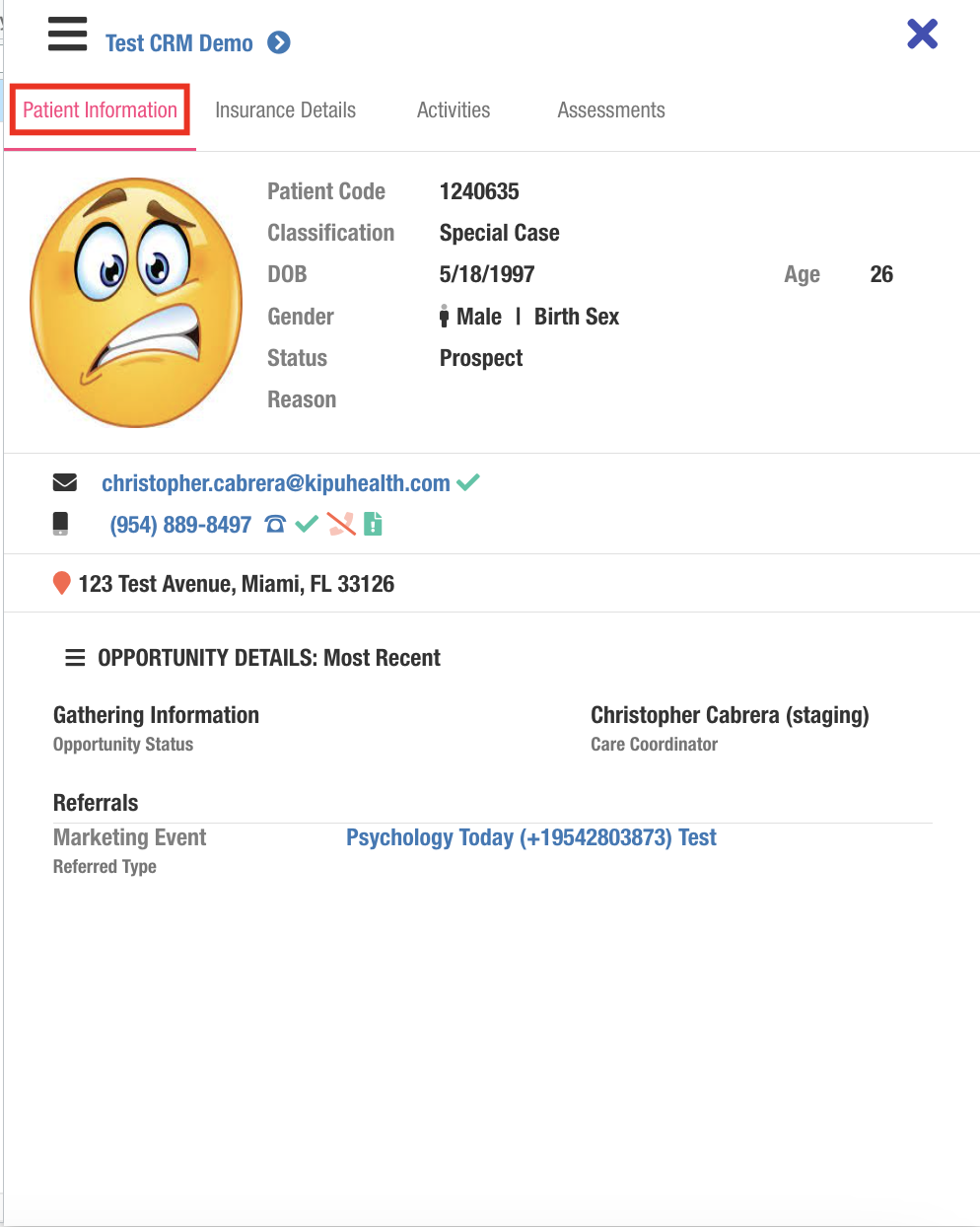Click the mobile phone icon beside the number
This screenshot has width=980, height=1227.
click(x=61, y=523)
